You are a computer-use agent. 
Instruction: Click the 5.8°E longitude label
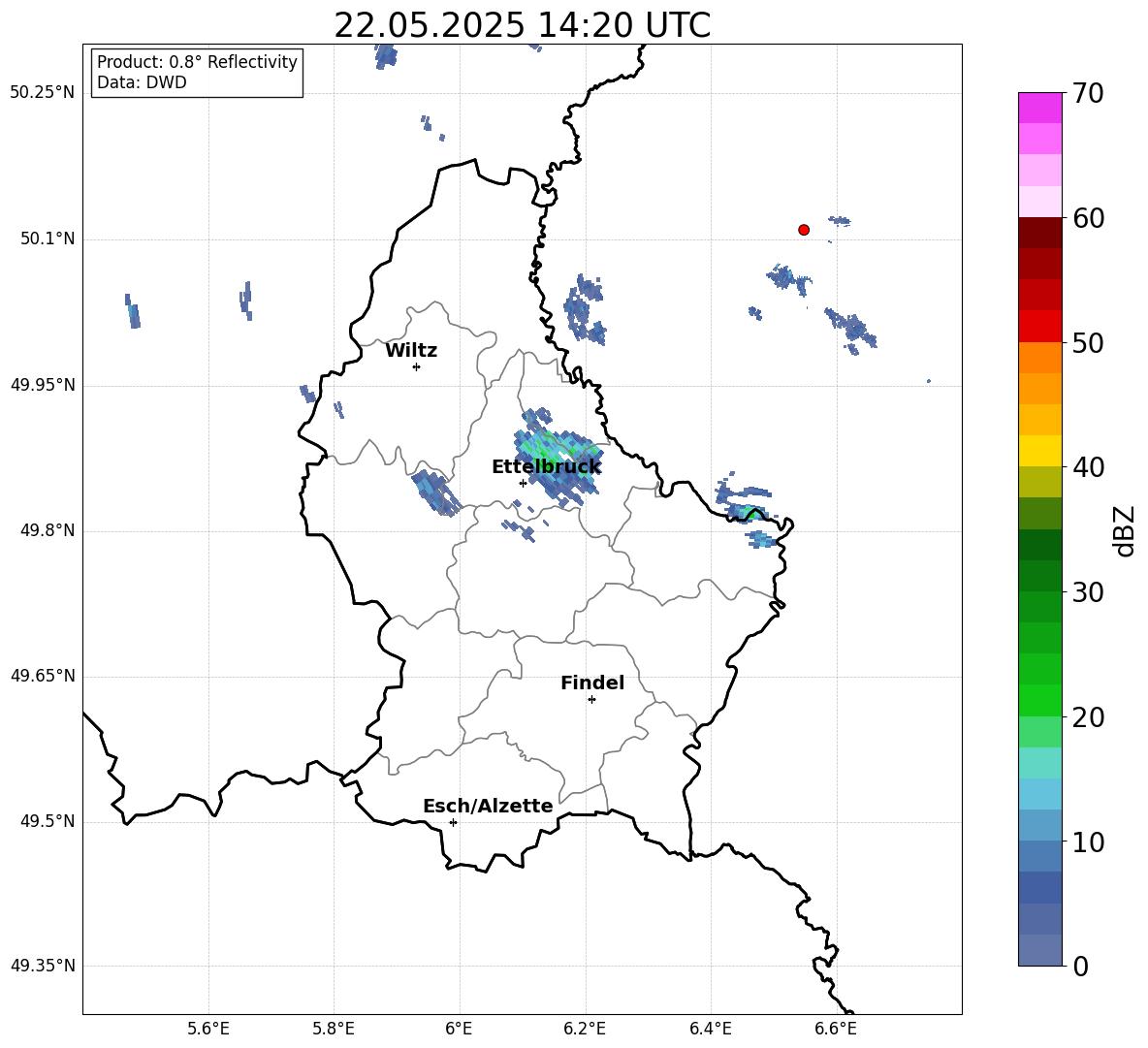334,1029
